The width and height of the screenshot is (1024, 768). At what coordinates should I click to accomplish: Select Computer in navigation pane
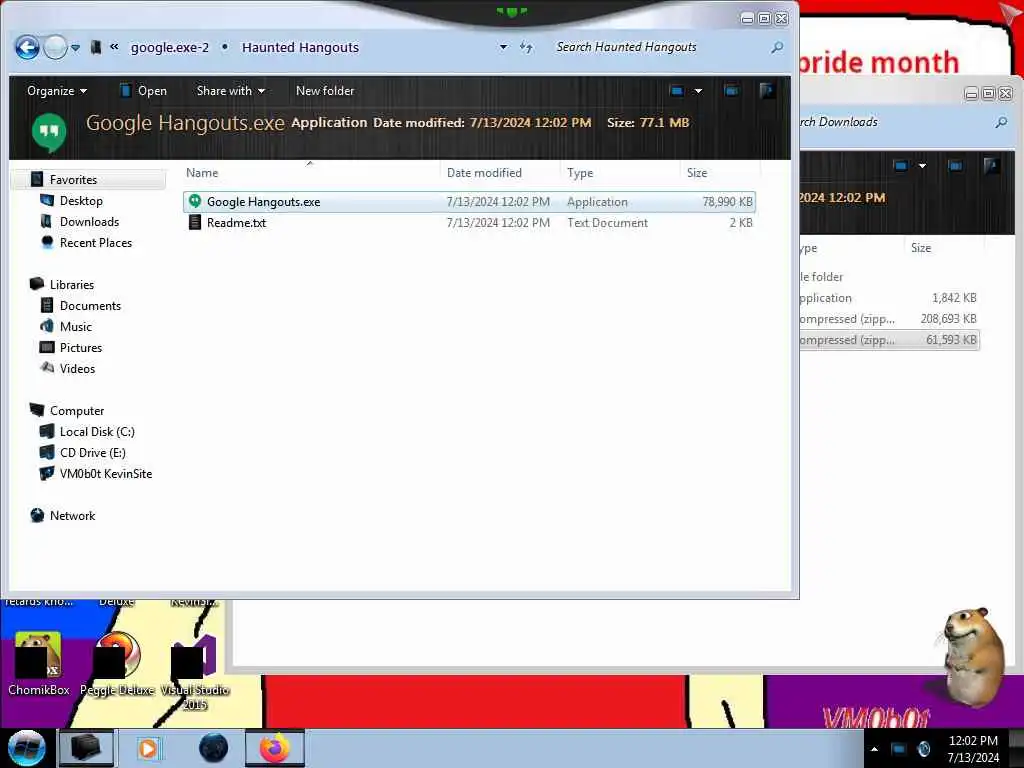77,411
